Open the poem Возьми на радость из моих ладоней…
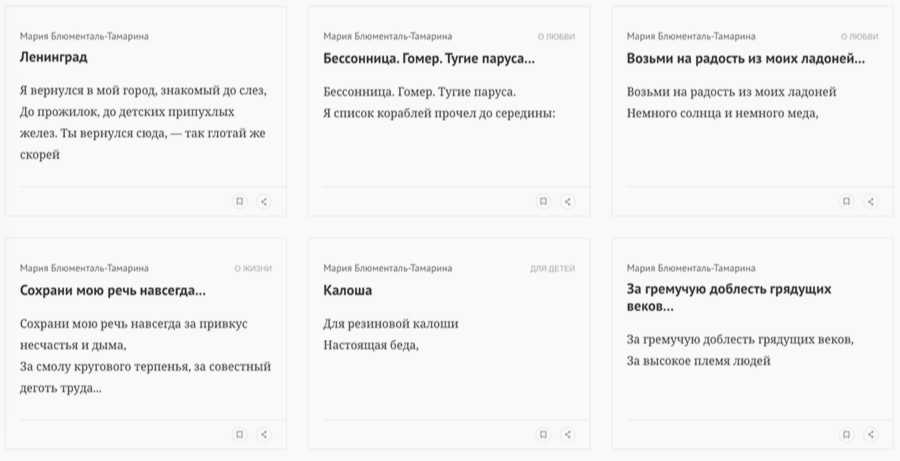 [746, 59]
